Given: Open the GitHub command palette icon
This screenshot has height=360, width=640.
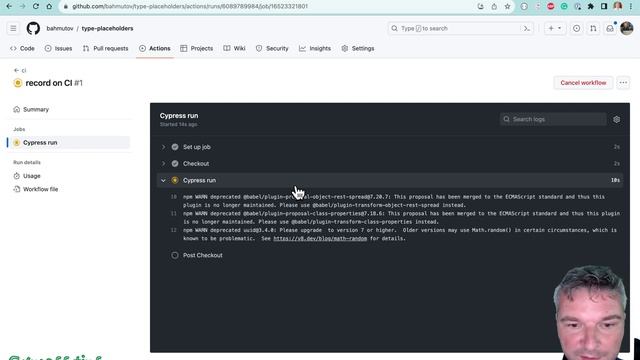Looking at the screenshot, I should [527, 29].
